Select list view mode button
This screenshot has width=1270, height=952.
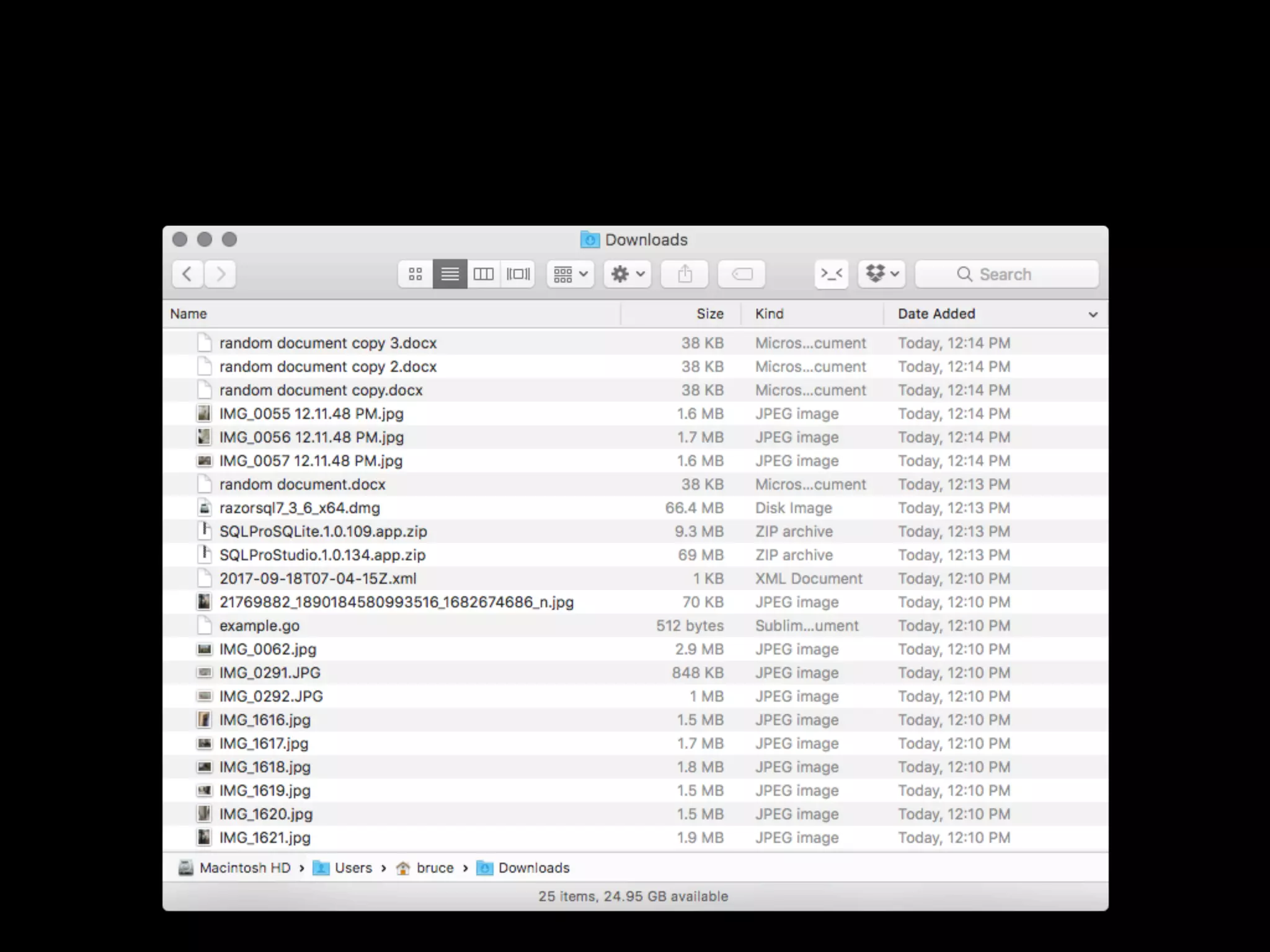point(450,274)
